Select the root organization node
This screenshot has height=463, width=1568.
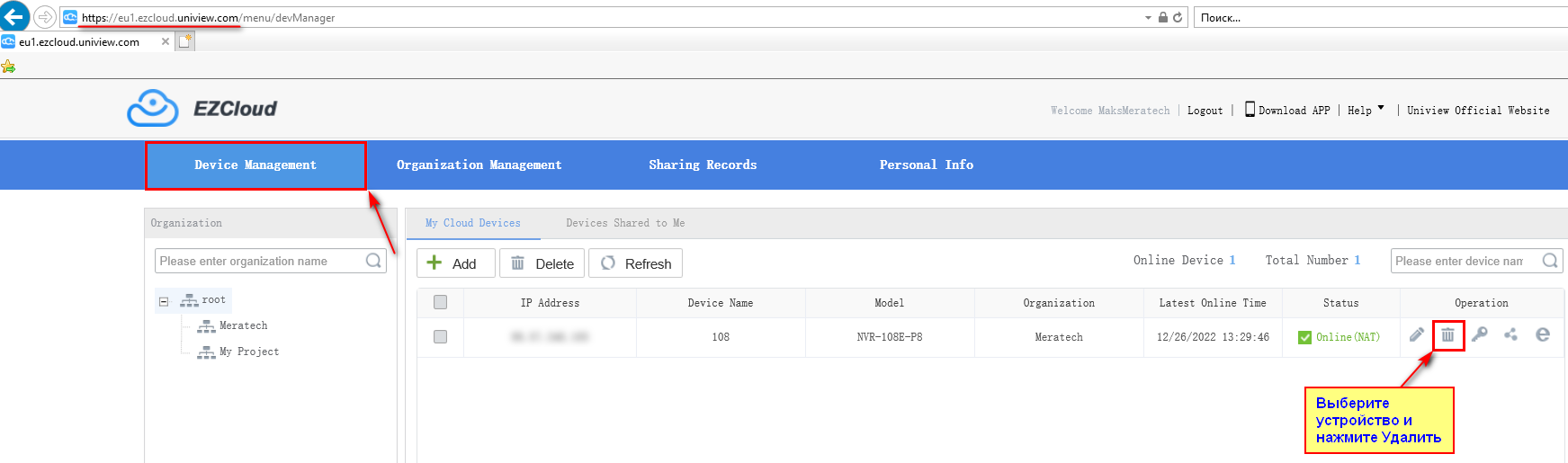click(203, 300)
